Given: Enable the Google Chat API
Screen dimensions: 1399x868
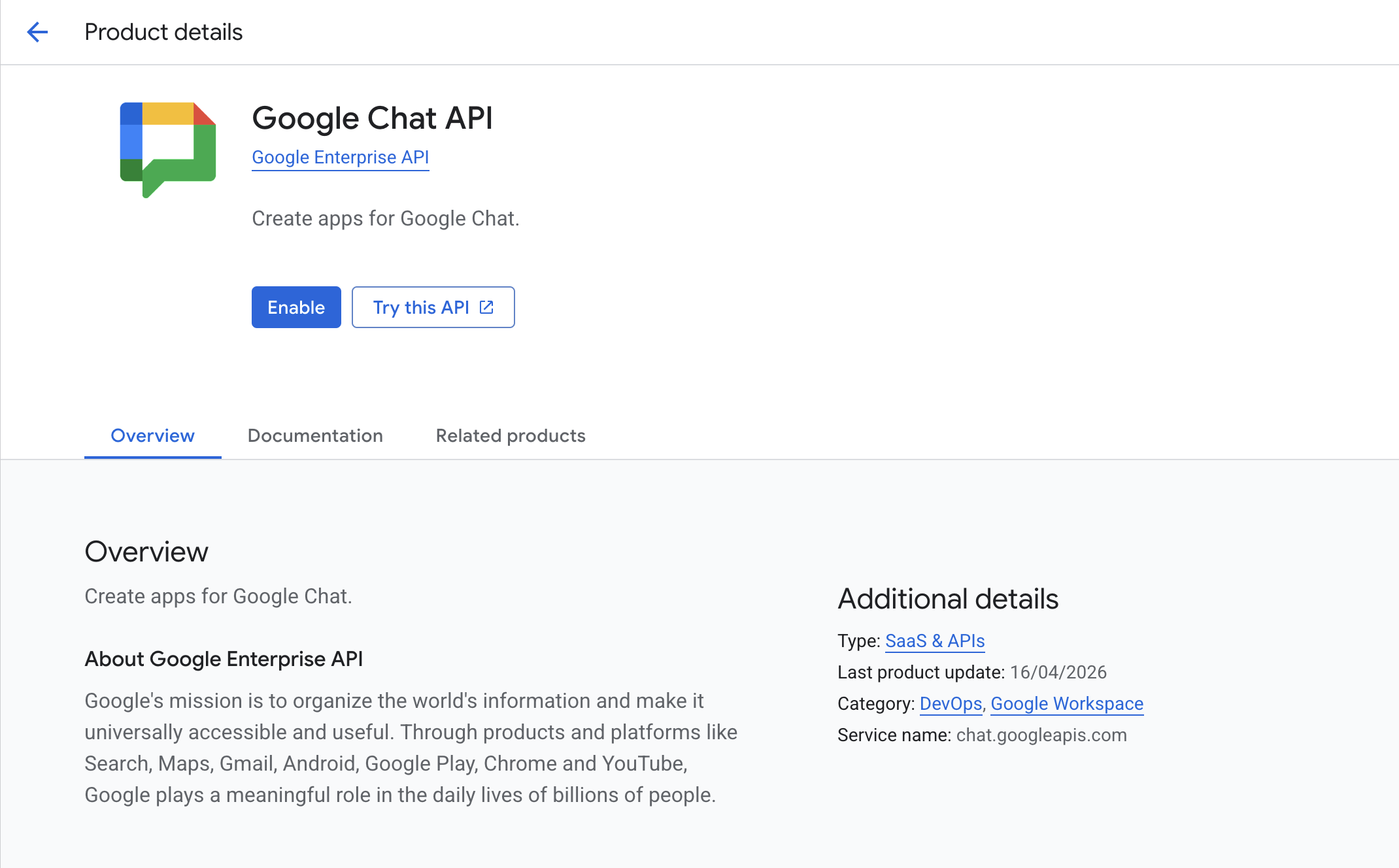Looking at the screenshot, I should 296,307.
